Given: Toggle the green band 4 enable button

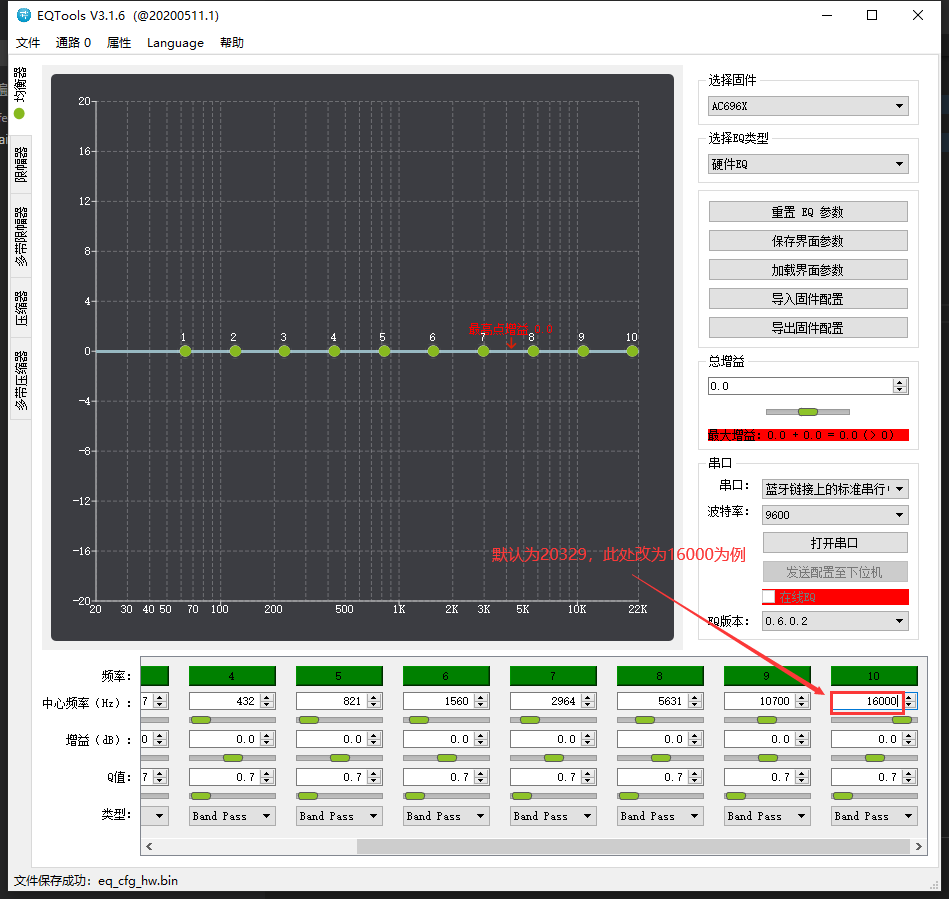Looking at the screenshot, I should pyautogui.click(x=232, y=676).
